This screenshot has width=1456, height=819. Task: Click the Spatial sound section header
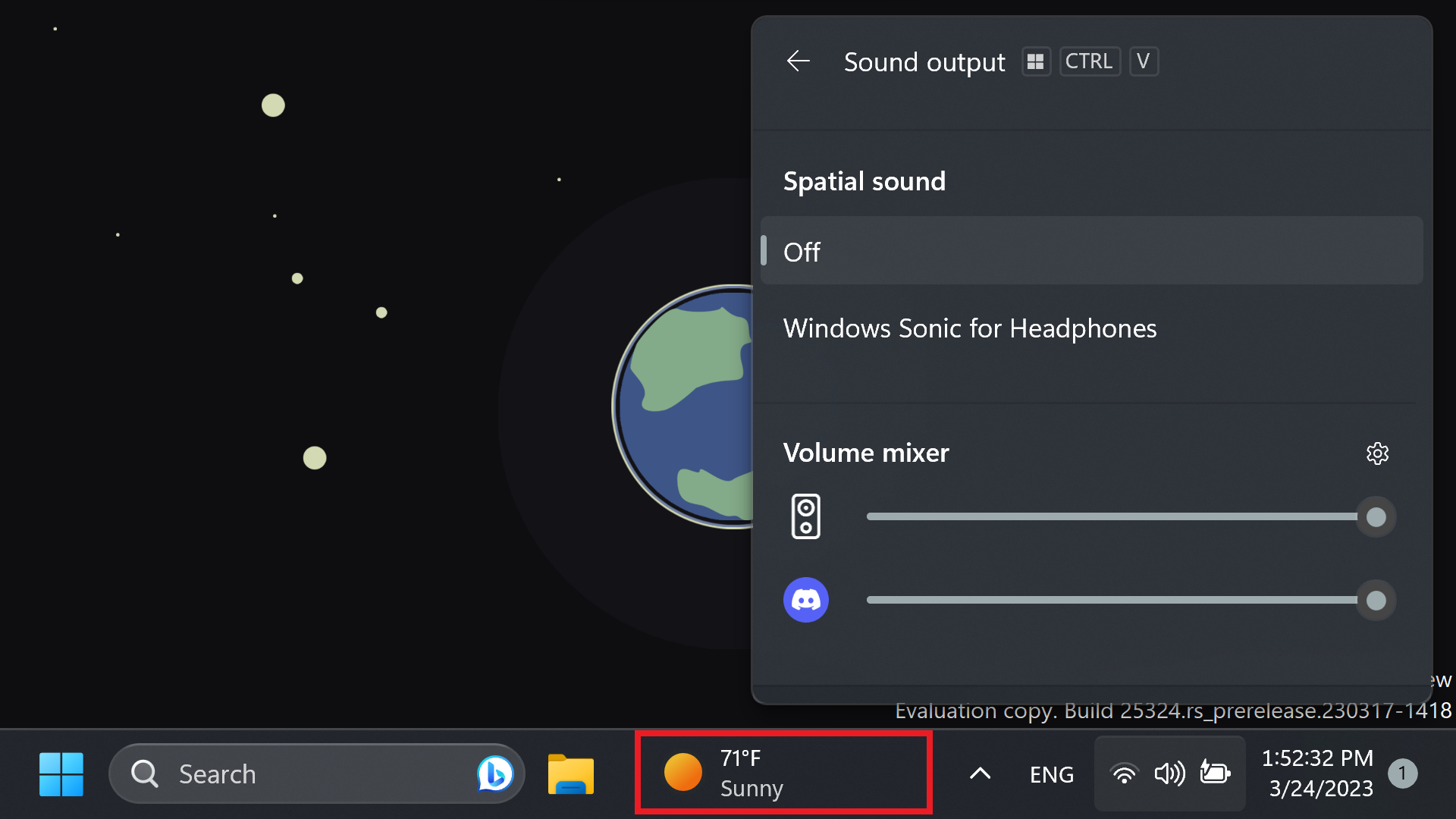click(864, 180)
